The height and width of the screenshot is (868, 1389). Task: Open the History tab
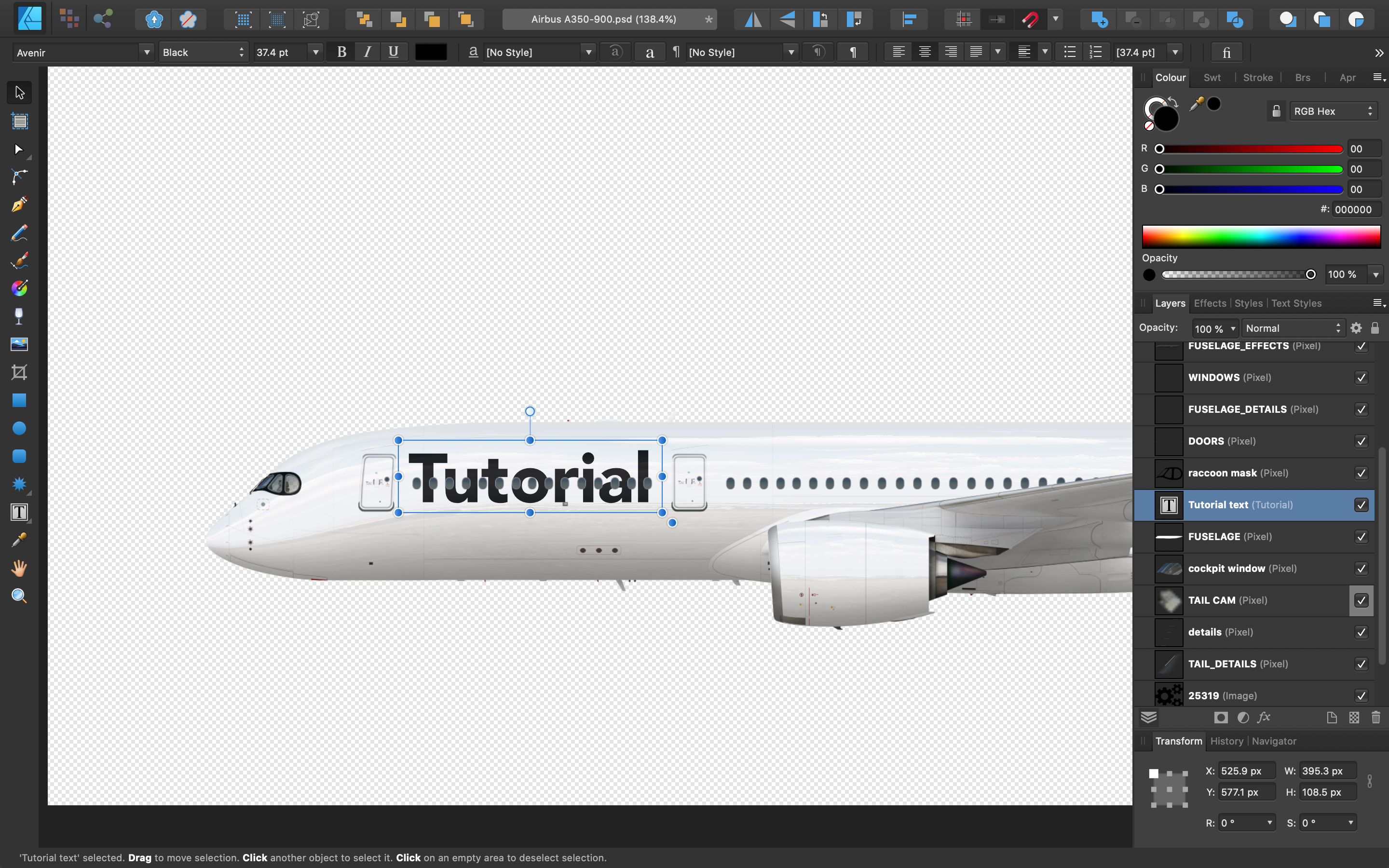click(x=1226, y=741)
